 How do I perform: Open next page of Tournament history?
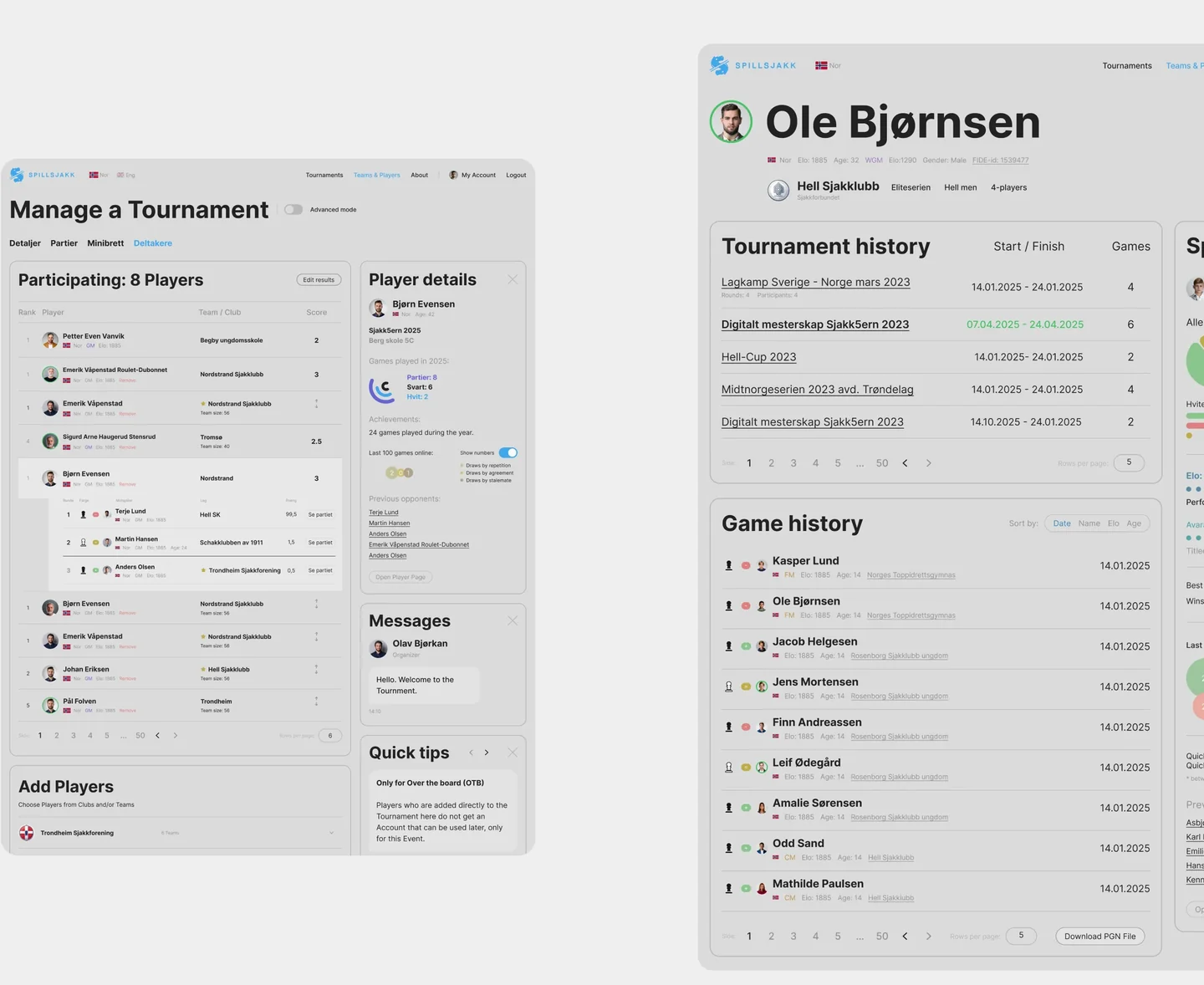928,463
